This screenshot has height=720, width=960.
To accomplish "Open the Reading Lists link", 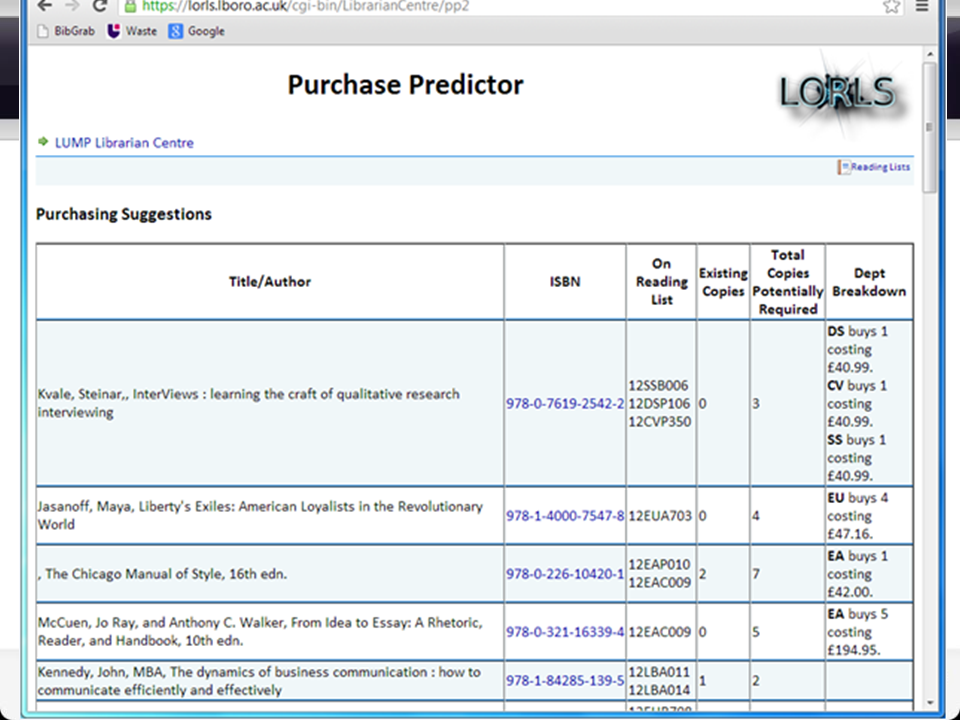I will (875, 167).
